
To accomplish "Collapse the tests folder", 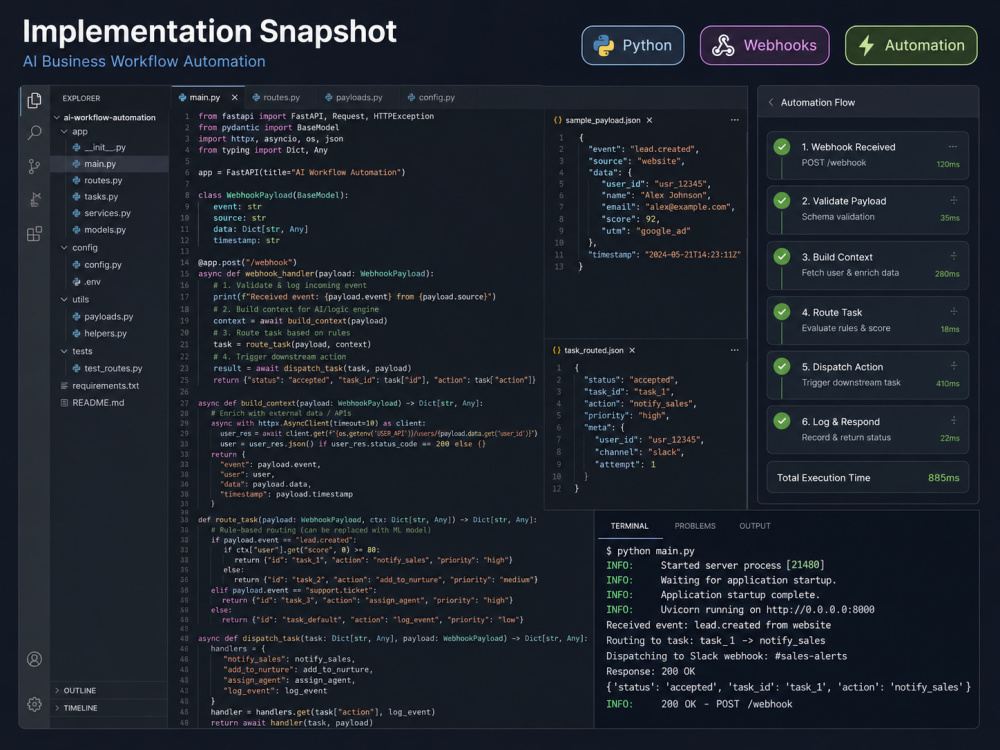I will click(x=64, y=351).
